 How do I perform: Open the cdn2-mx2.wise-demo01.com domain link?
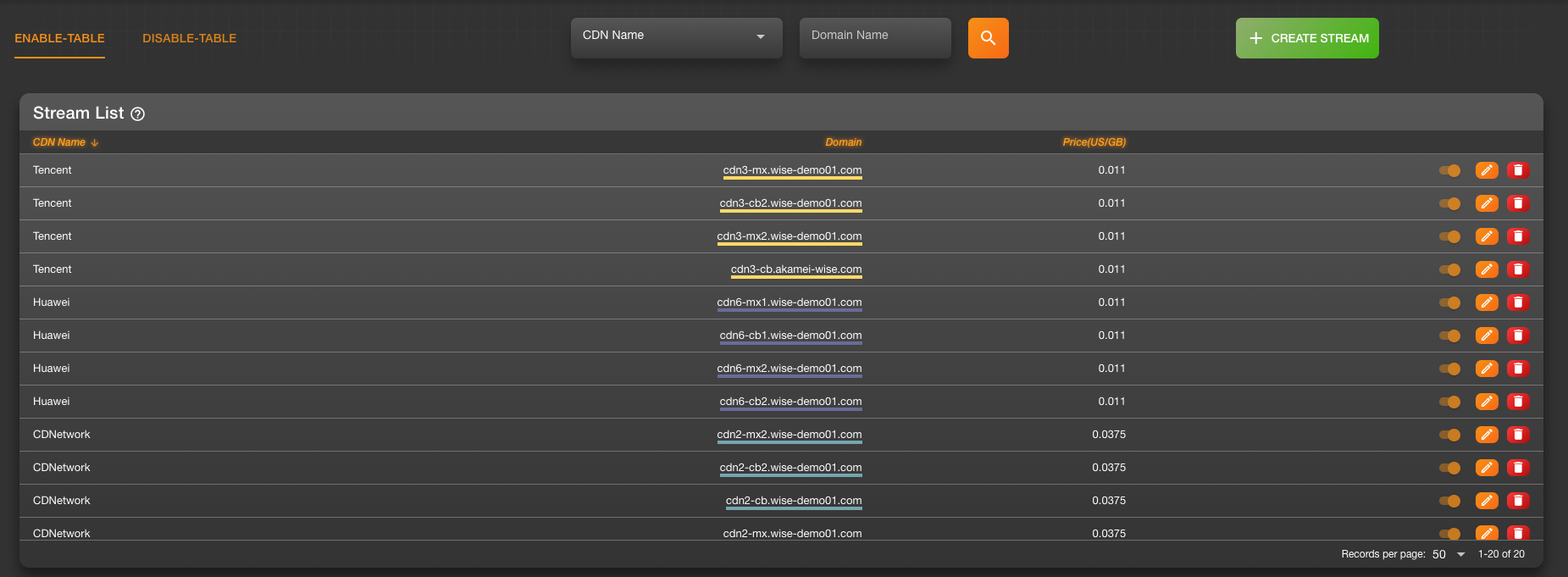(x=790, y=435)
